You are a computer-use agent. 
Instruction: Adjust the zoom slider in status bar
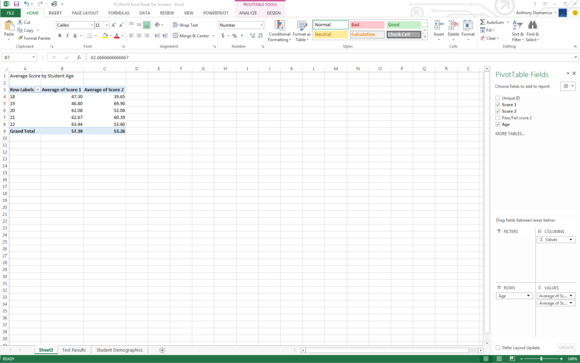click(x=541, y=359)
